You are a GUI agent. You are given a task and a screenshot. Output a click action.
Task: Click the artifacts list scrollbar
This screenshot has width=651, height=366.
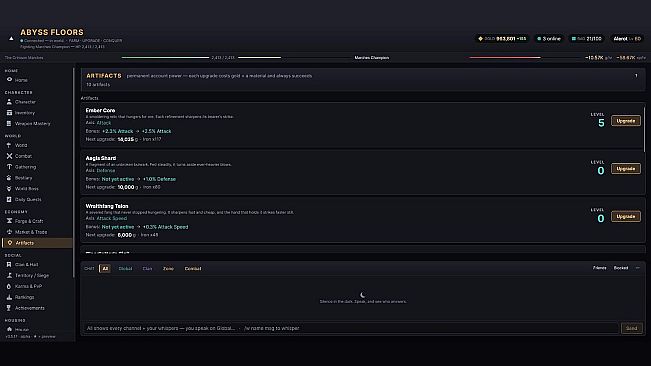point(644,129)
